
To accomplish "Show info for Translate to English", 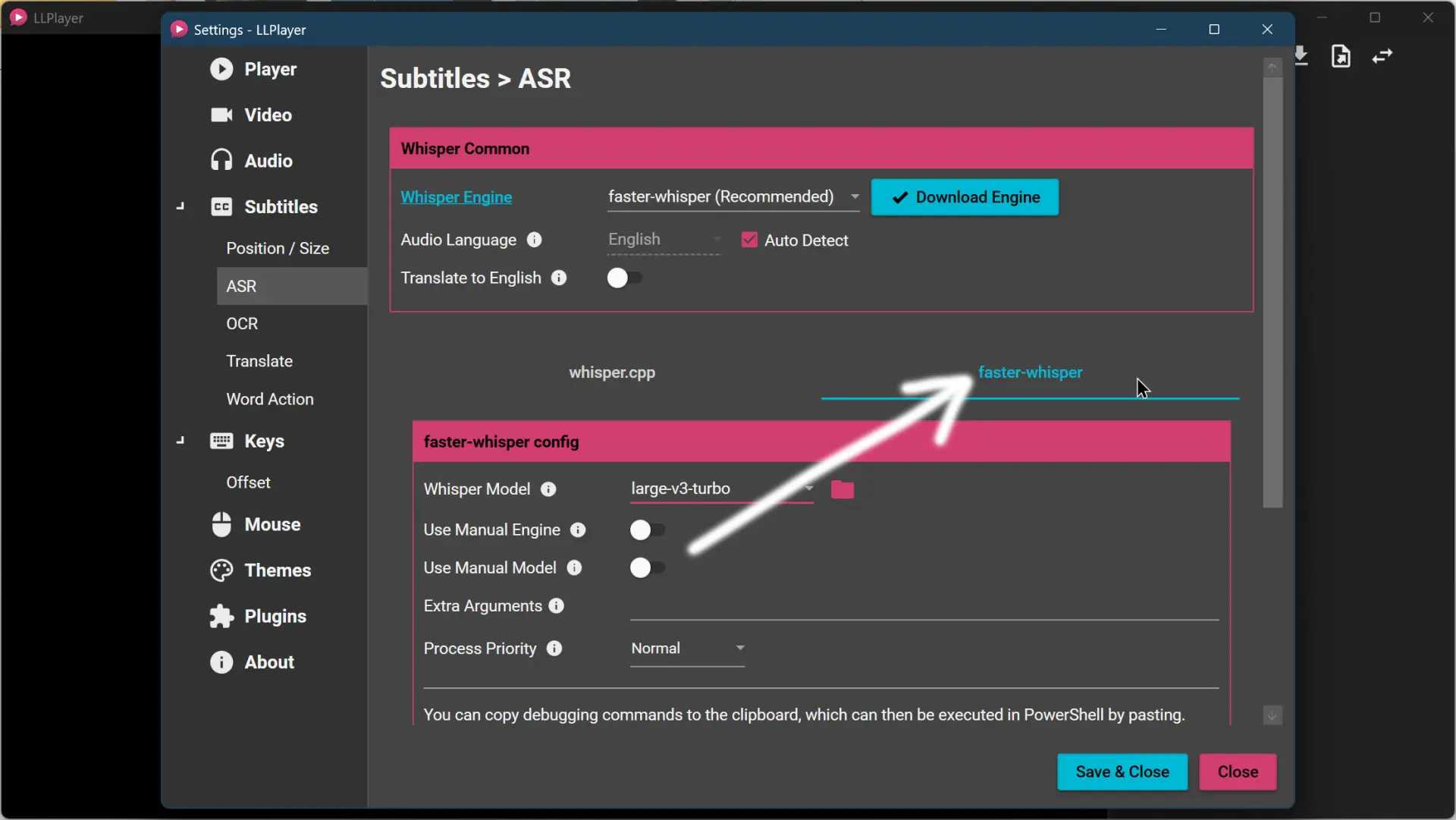I will pos(559,278).
